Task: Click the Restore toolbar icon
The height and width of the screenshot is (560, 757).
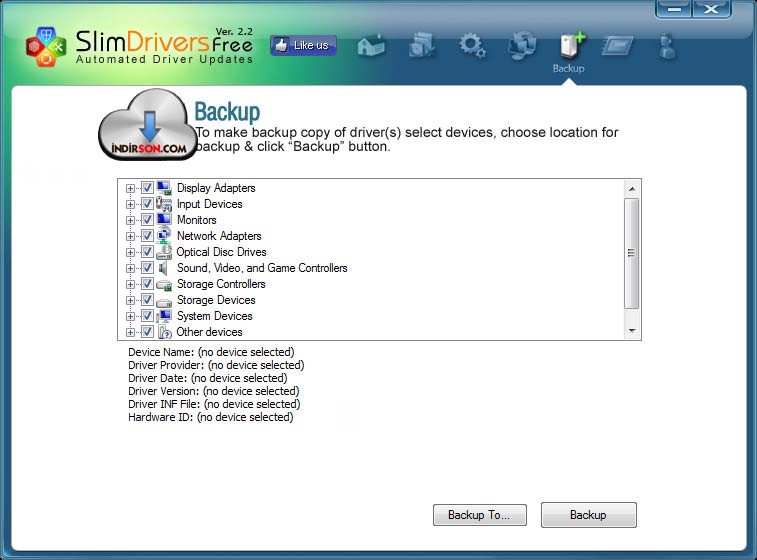Action: (617, 46)
